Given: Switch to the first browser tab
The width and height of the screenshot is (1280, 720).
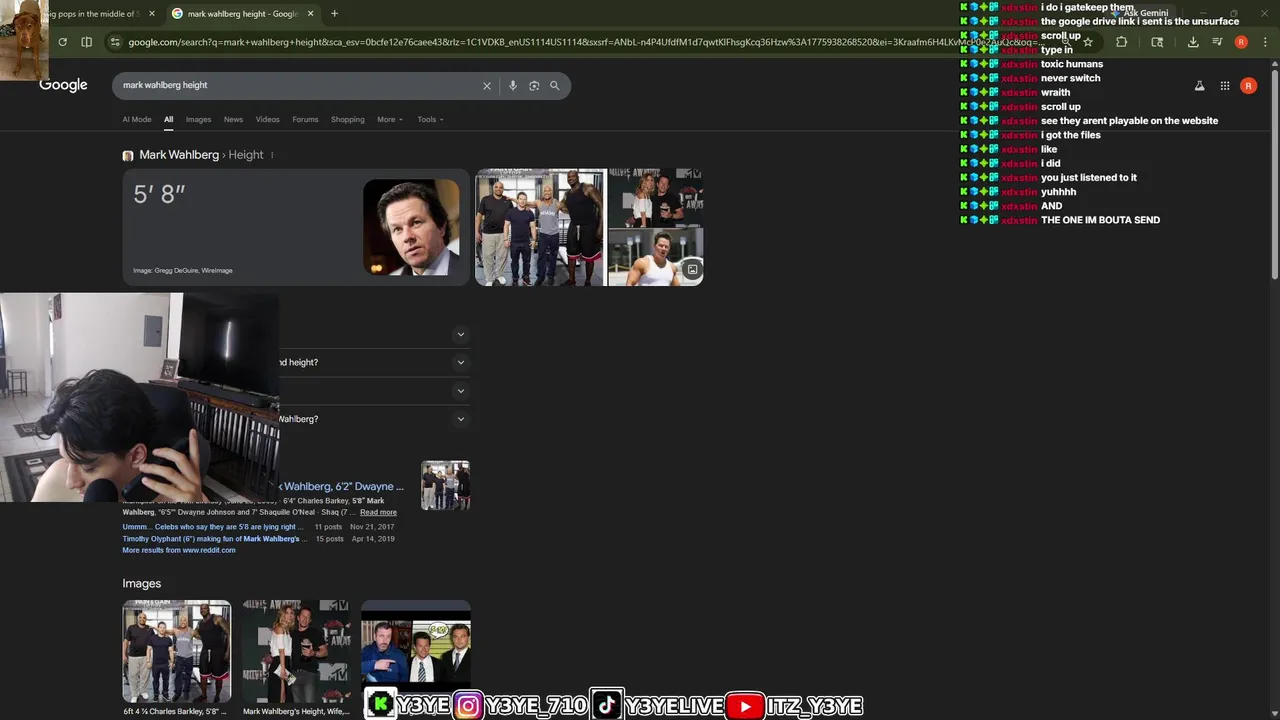Looking at the screenshot, I should pyautogui.click(x=100, y=14).
